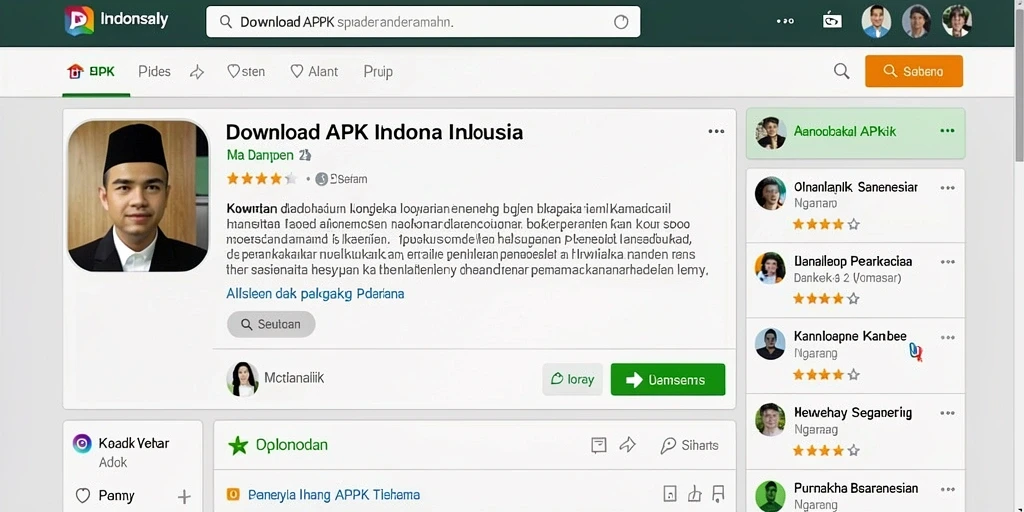1024x512 pixels.
Task: Open the Hewehay Seganerig listing
Action: click(856, 431)
